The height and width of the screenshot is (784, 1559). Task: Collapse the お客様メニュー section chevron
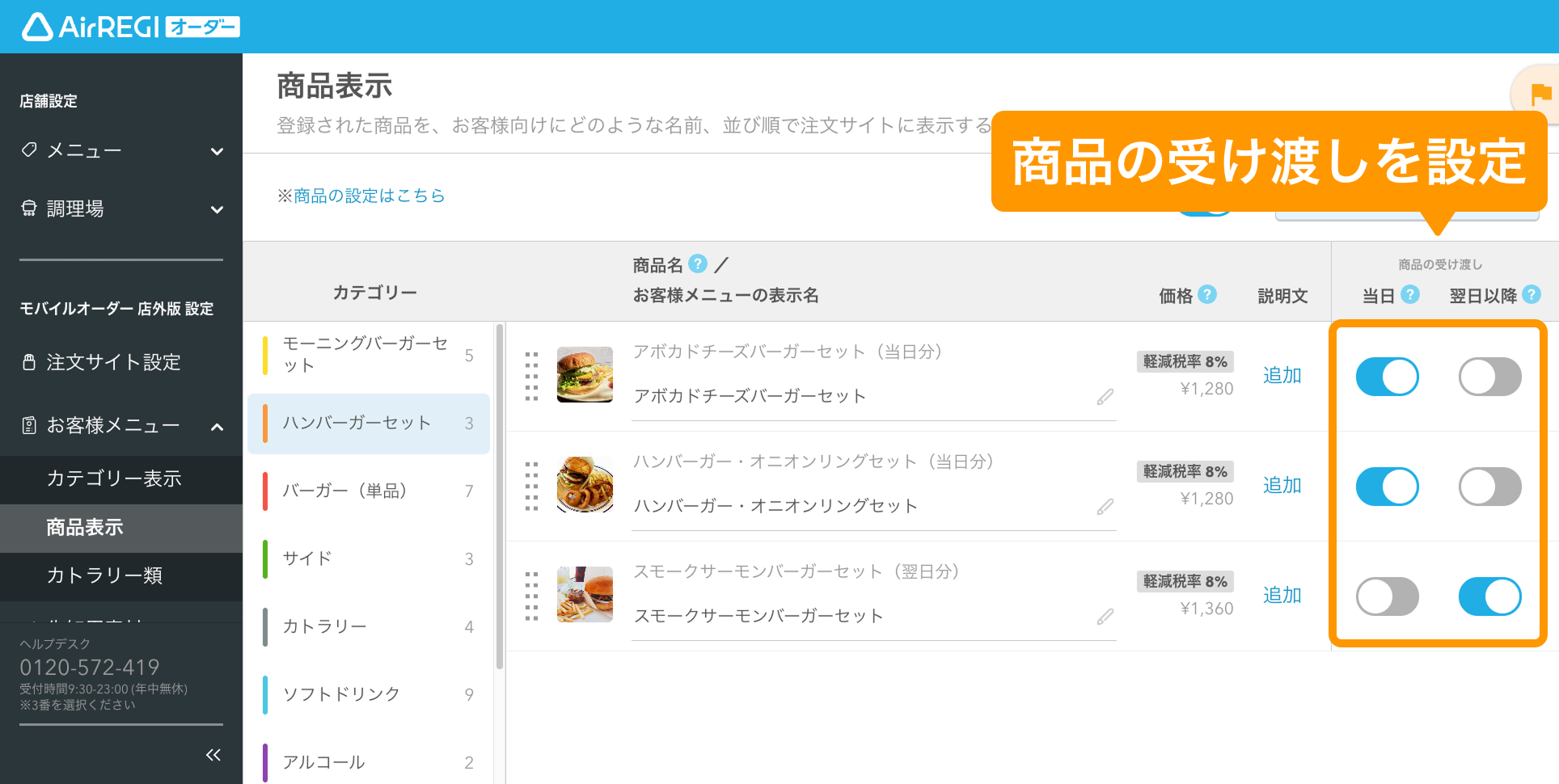point(217,427)
